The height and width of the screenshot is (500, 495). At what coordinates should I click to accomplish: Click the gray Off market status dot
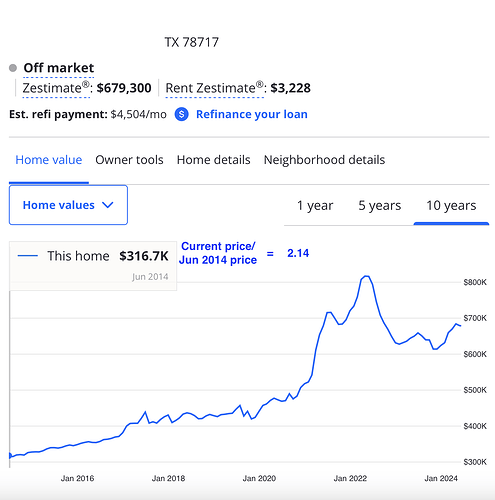(x=13, y=68)
